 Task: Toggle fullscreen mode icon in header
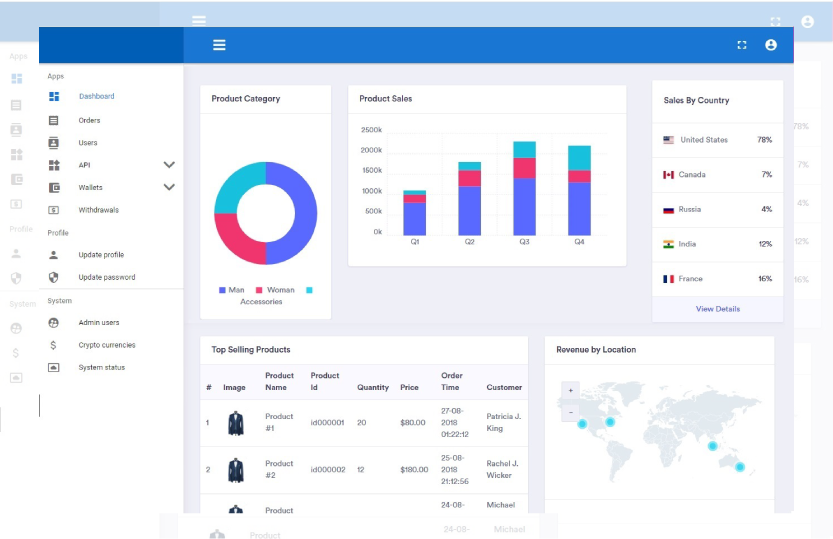click(741, 45)
